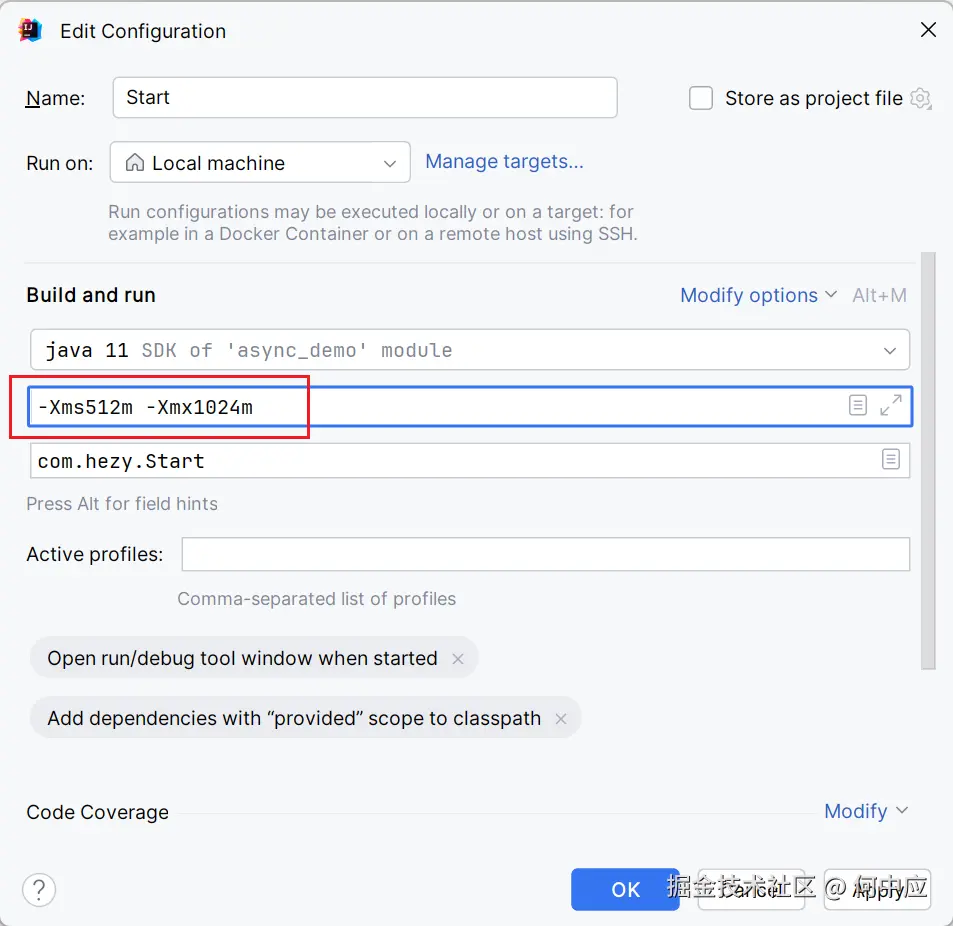Click into the Name text field

[x=364, y=98]
